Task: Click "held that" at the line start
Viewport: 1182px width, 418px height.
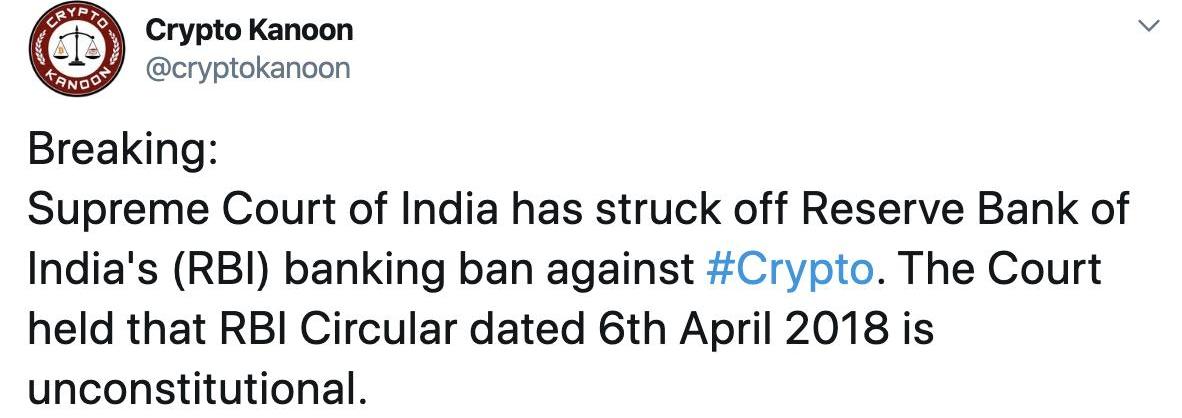Action: pyautogui.click(x=112, y=330)
